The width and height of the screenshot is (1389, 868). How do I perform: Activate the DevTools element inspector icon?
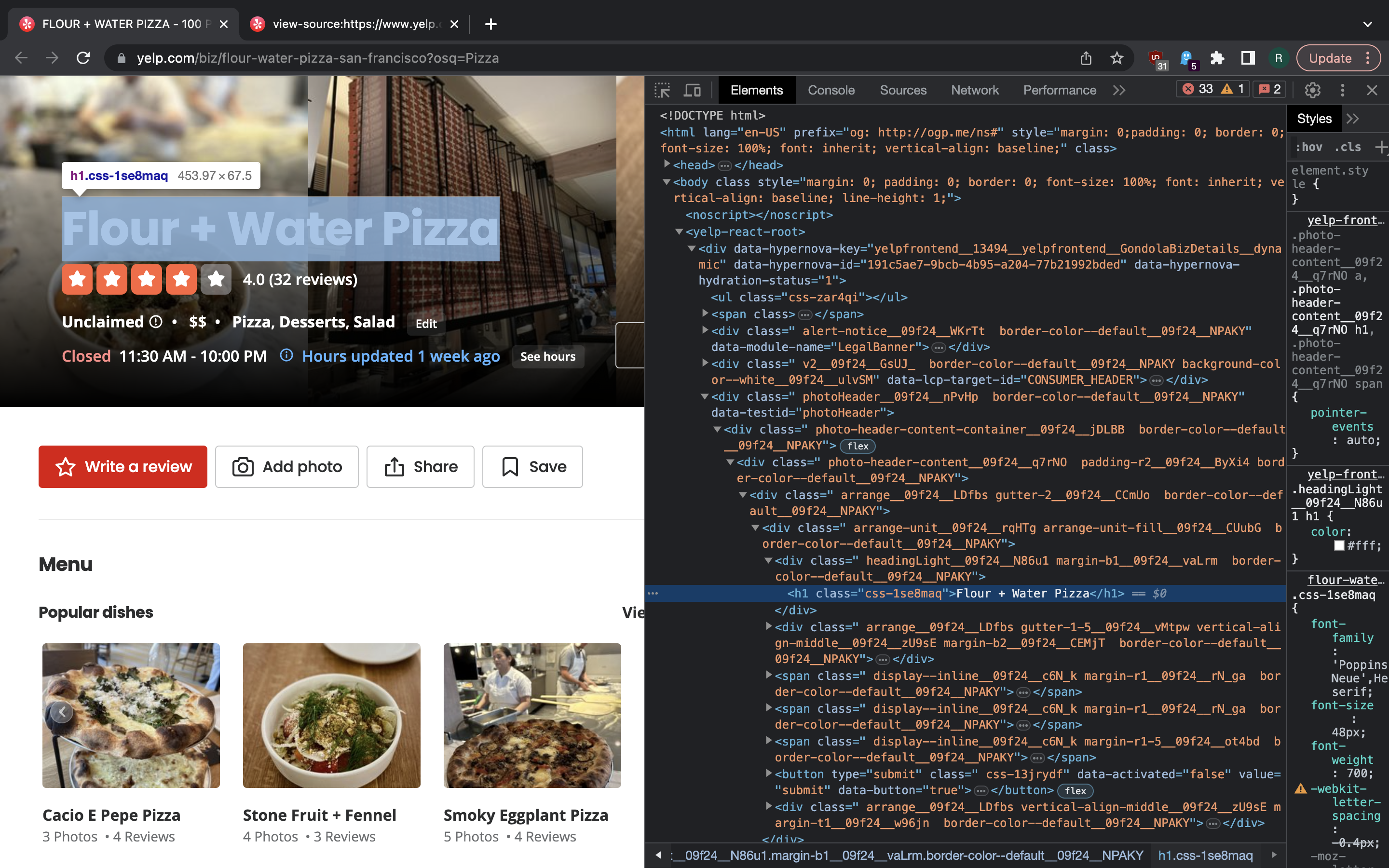tap(662, 90)
